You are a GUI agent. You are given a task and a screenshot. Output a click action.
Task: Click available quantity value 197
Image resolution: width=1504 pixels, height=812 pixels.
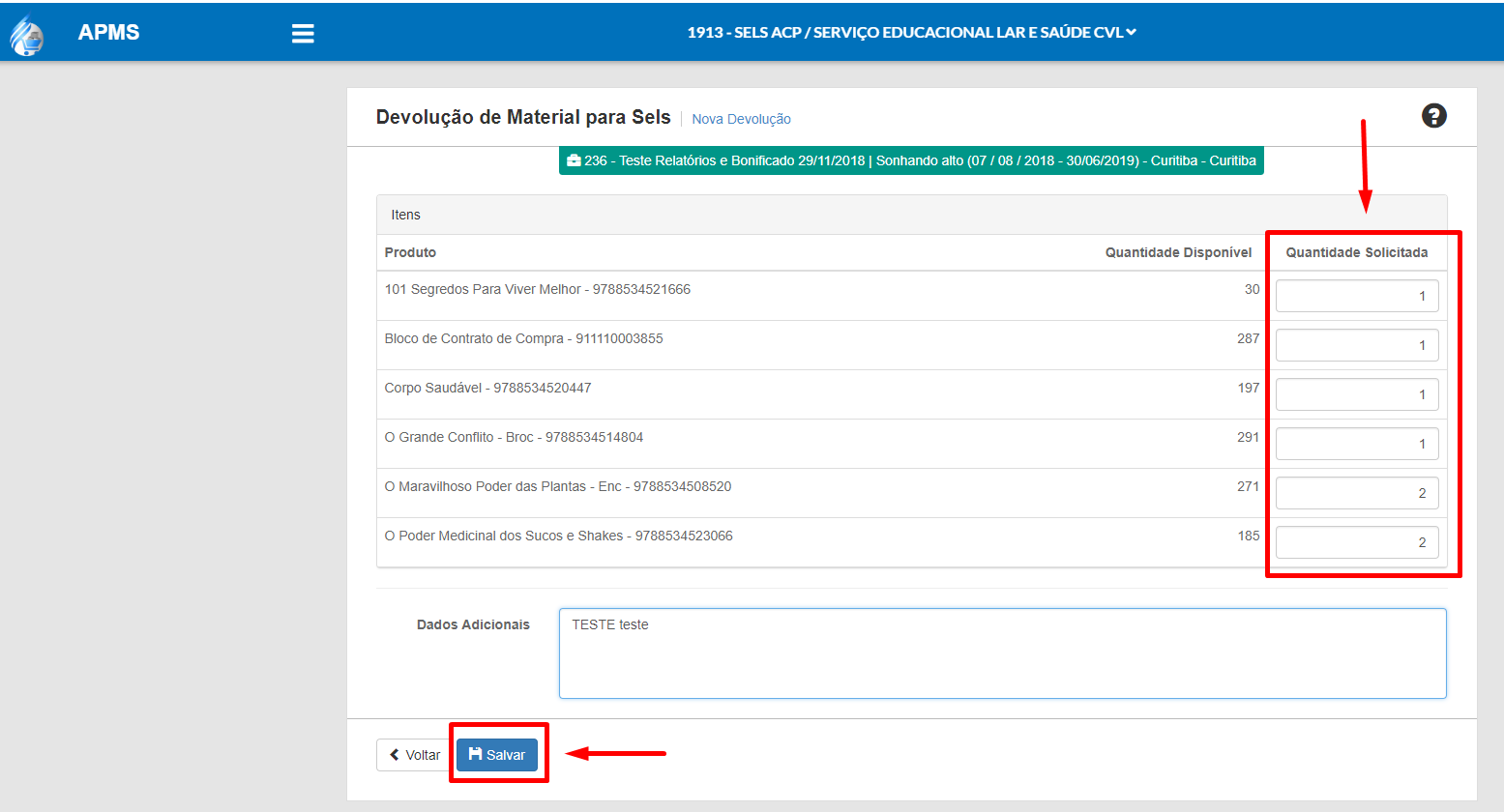coord(1249,388)
